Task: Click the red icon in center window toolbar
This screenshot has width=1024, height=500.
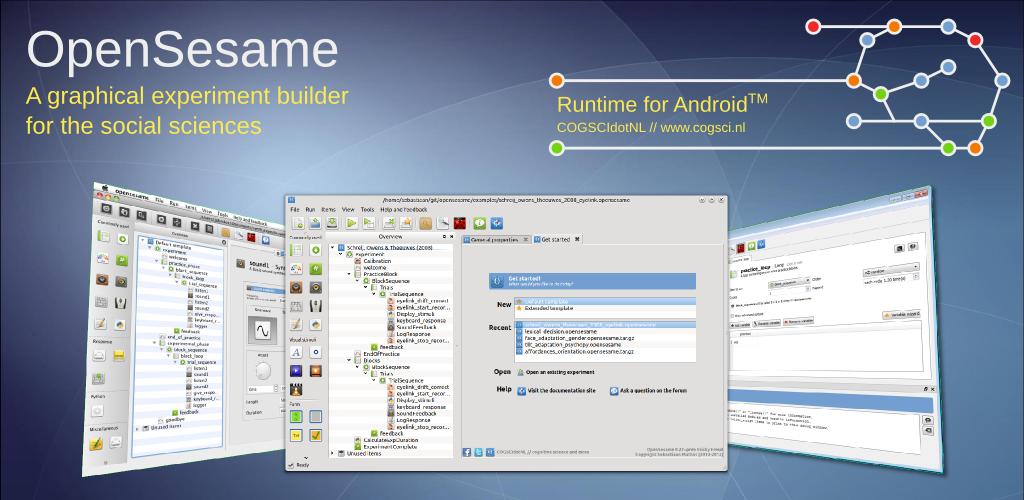Action: pyautogui.click(x=460, y=223)
